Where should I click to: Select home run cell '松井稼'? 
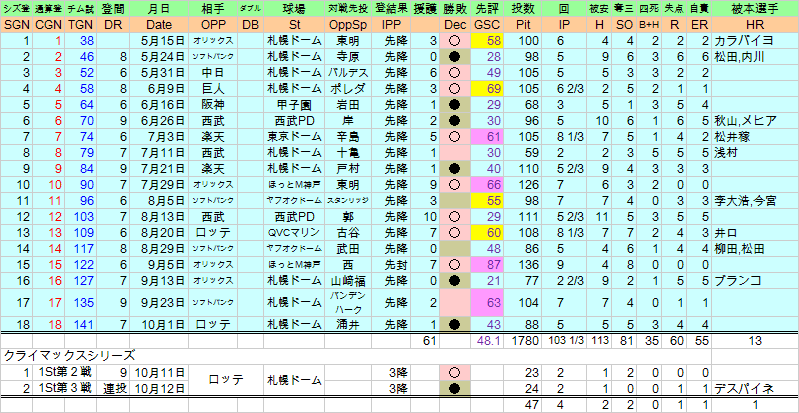755,136
